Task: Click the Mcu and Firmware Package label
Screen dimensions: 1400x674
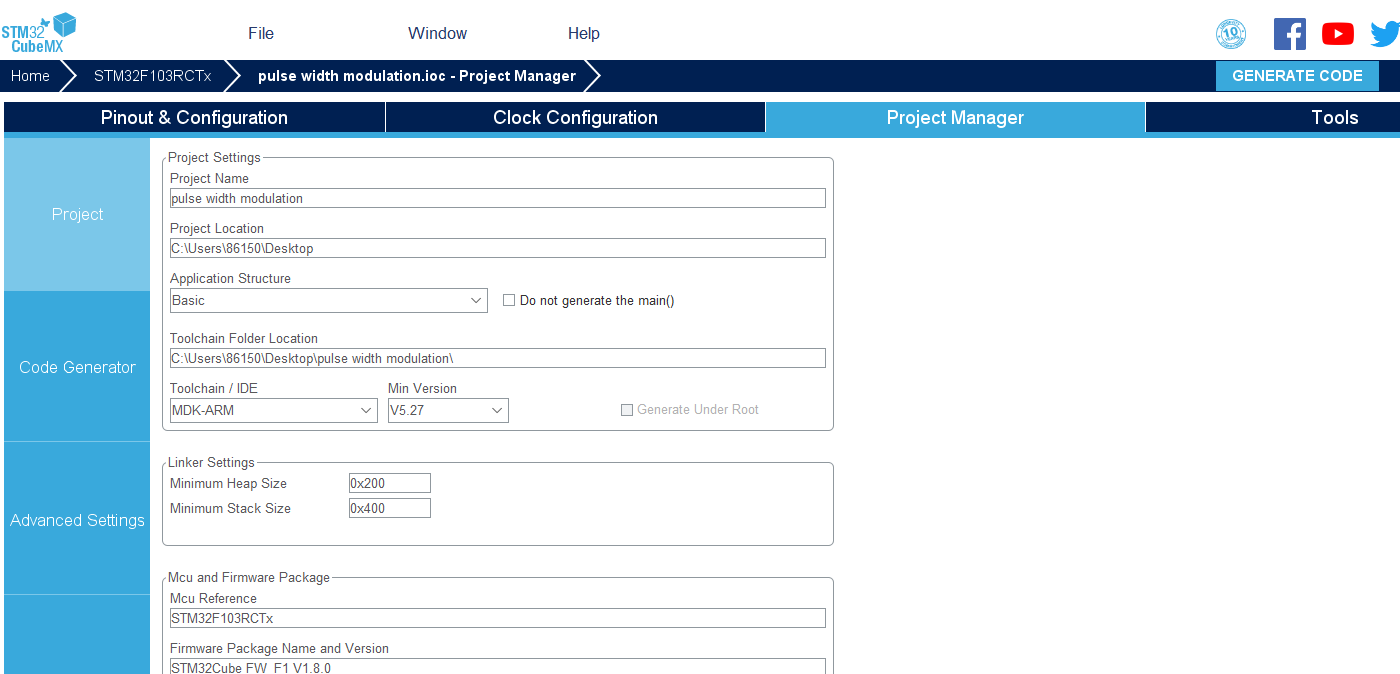Action: coord(249,577)
